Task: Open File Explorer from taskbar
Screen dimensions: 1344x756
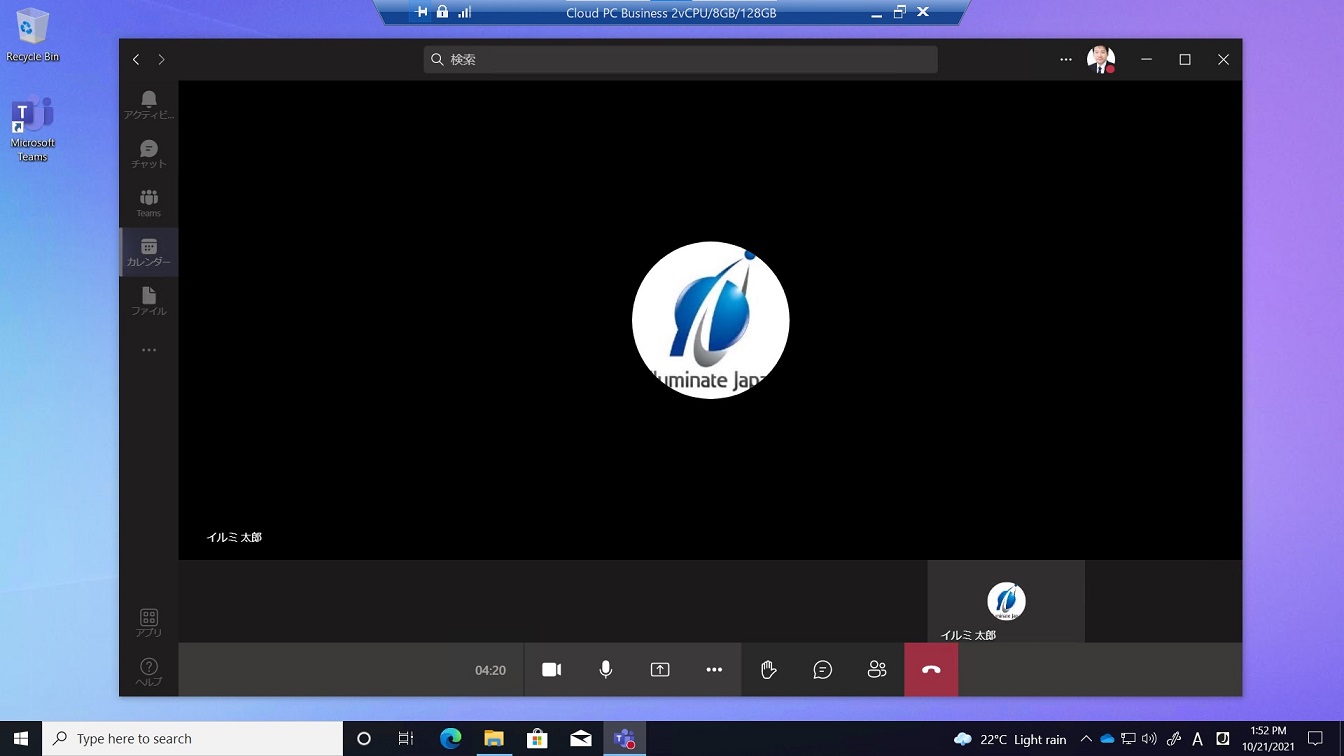Action: [x=494, y=739]
